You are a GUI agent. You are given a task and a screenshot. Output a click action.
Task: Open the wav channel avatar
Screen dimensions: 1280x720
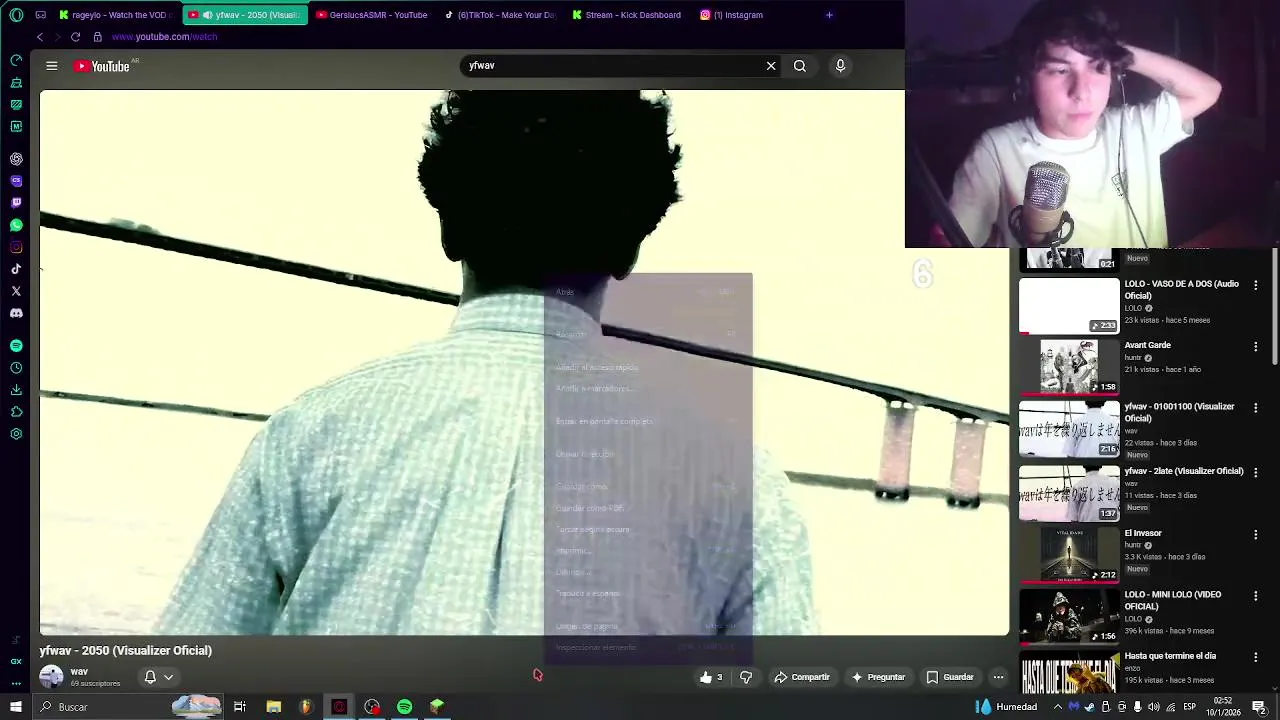[51, 677]
